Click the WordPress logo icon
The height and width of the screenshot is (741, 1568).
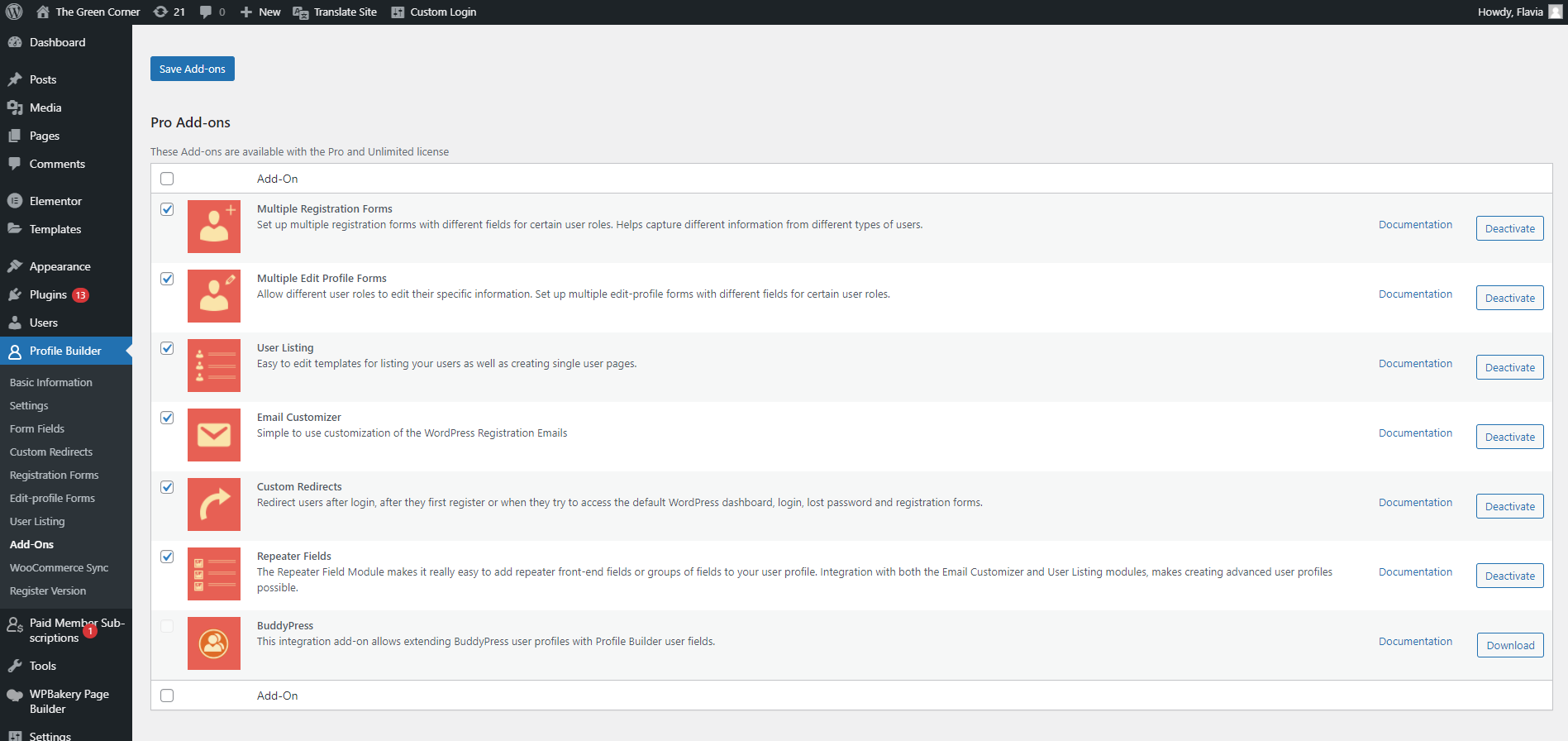[14, 12]
